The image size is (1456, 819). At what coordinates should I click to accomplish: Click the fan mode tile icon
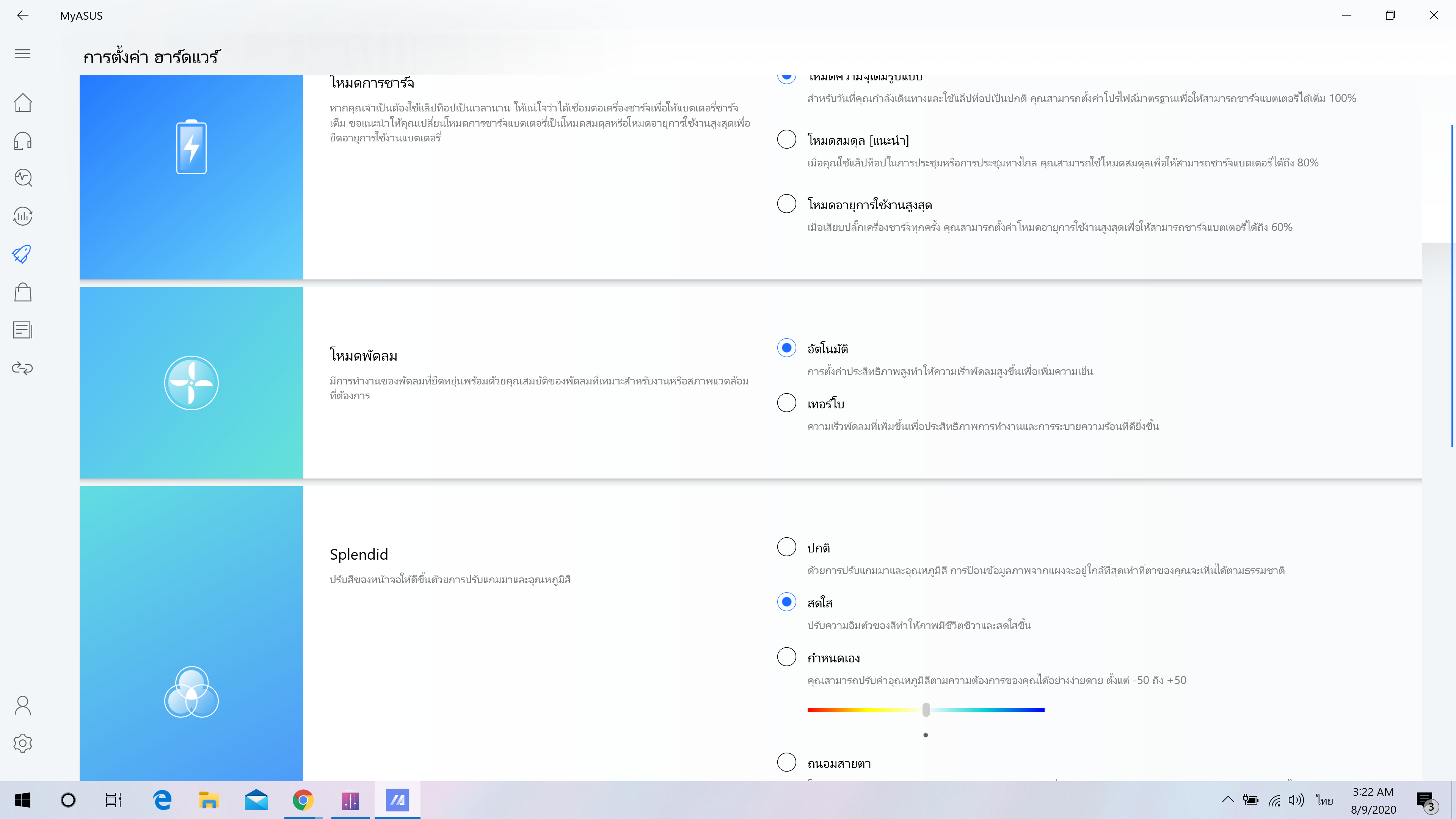pyautogui.click(x=191, y=383)
